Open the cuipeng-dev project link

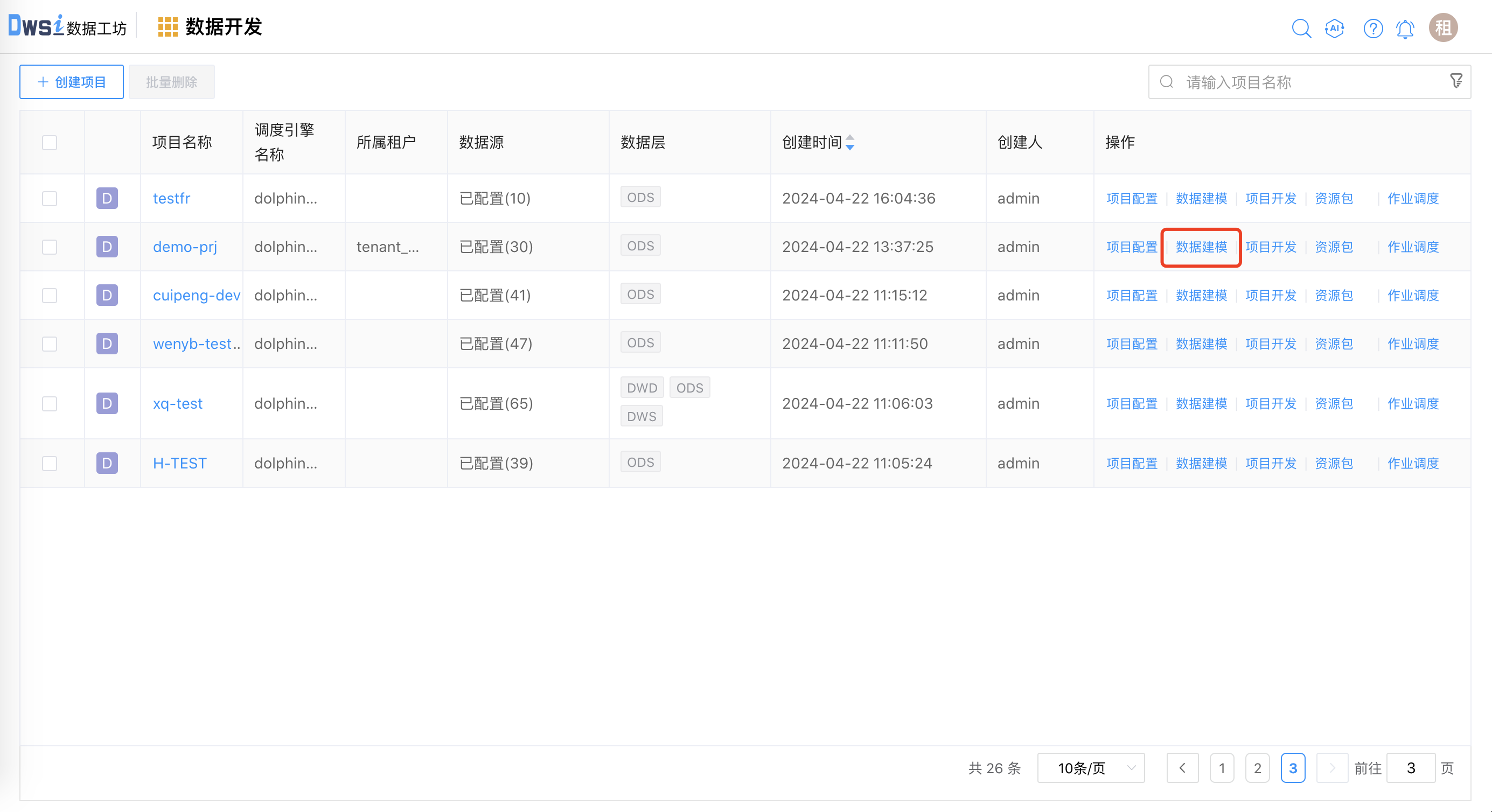click(x=197, y=296)
